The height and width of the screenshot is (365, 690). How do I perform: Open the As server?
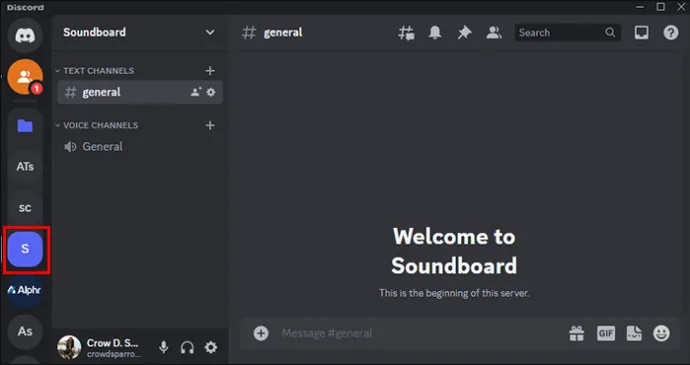tap(25, 331)
